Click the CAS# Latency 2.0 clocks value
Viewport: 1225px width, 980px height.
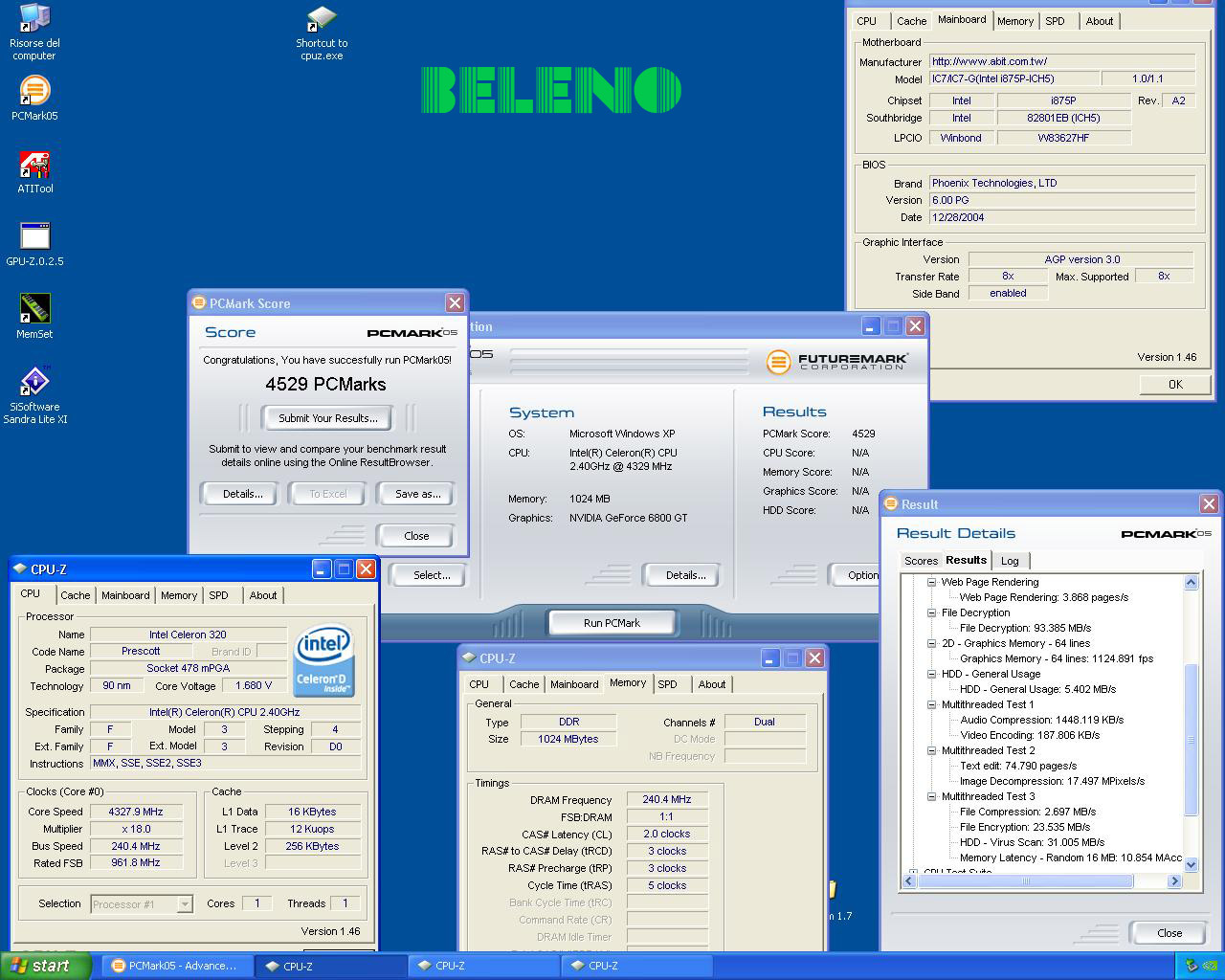click(666, 835)
